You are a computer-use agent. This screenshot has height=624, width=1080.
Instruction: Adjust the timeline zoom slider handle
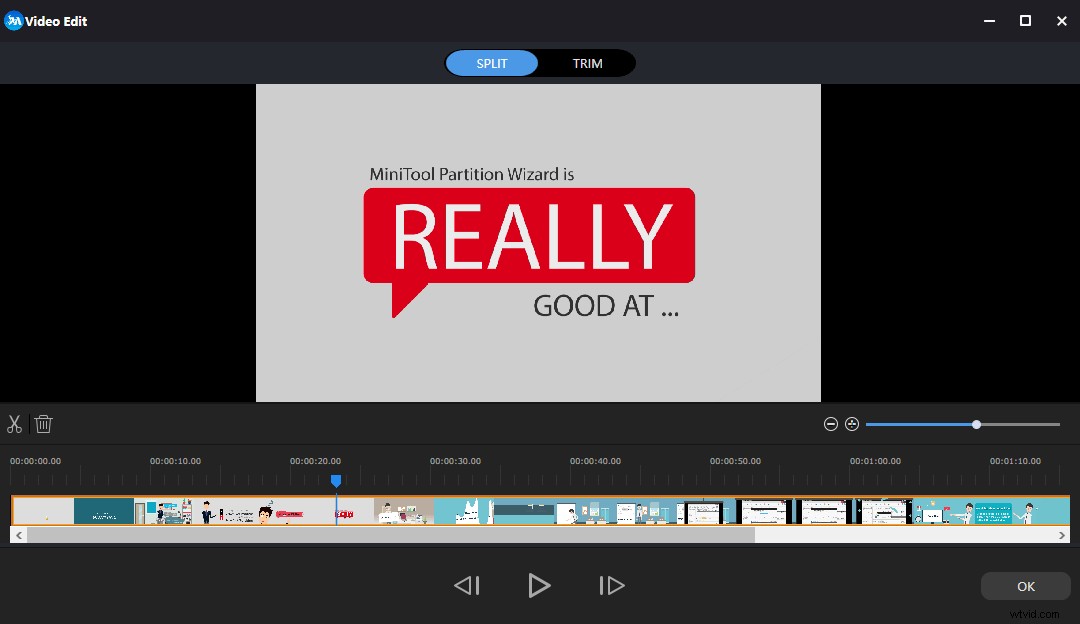coord(976,424)
